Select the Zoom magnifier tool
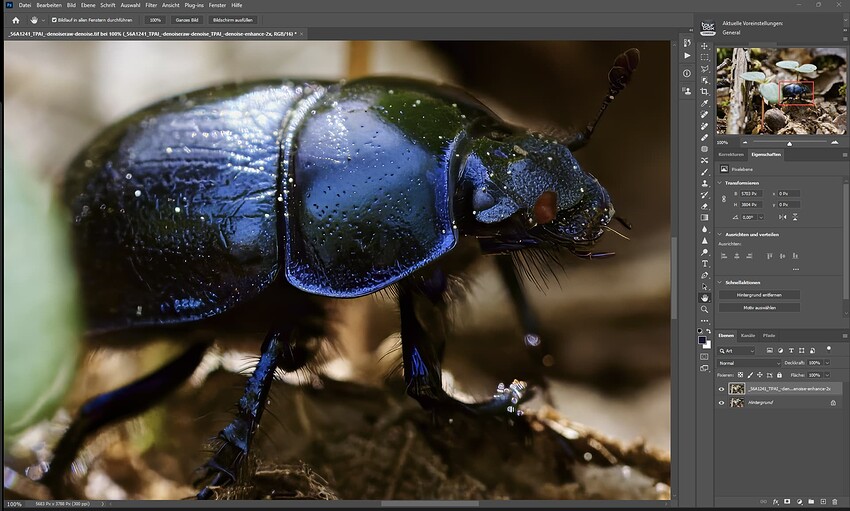 click(704, 309)
